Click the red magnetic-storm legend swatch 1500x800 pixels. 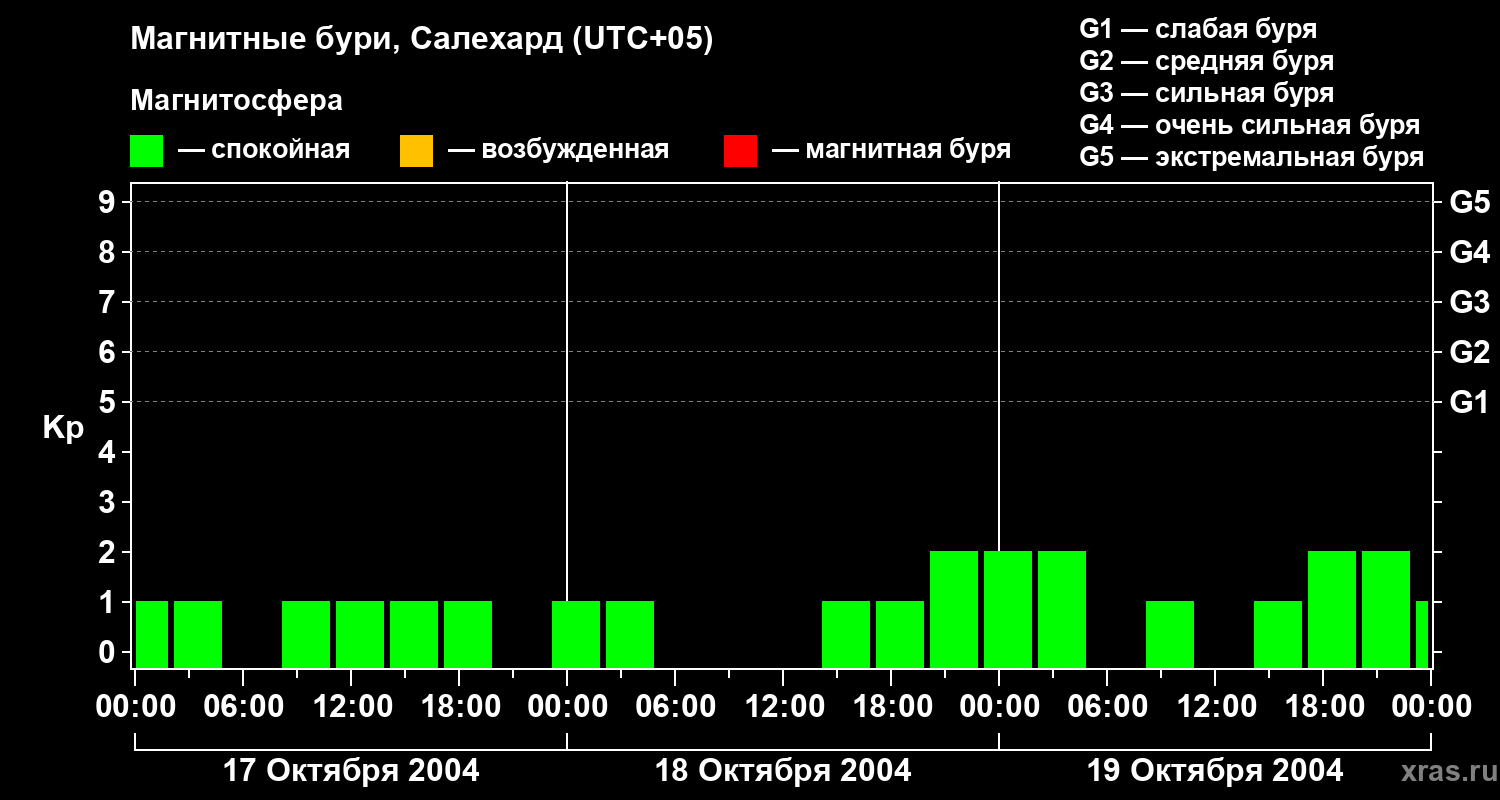click(740, 151)
